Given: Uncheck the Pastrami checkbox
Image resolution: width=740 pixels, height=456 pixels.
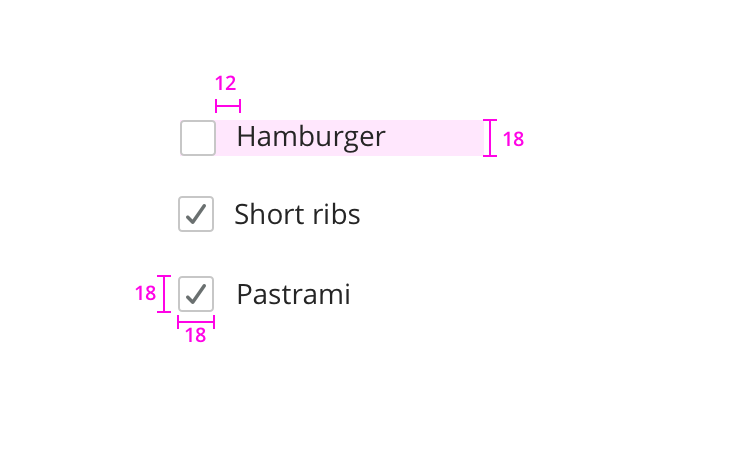Looking at the screenshot, I should [x=196, y=294].
